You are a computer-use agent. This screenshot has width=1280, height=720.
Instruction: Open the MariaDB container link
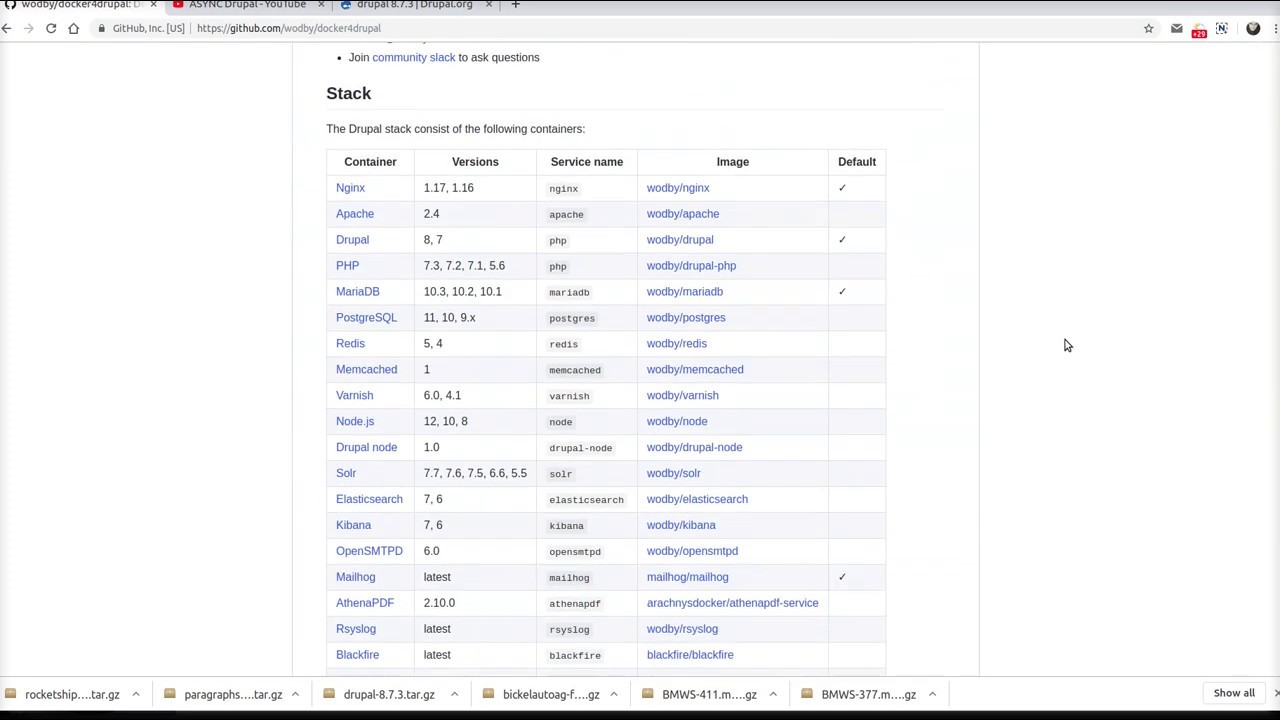[x=358, y=292]
